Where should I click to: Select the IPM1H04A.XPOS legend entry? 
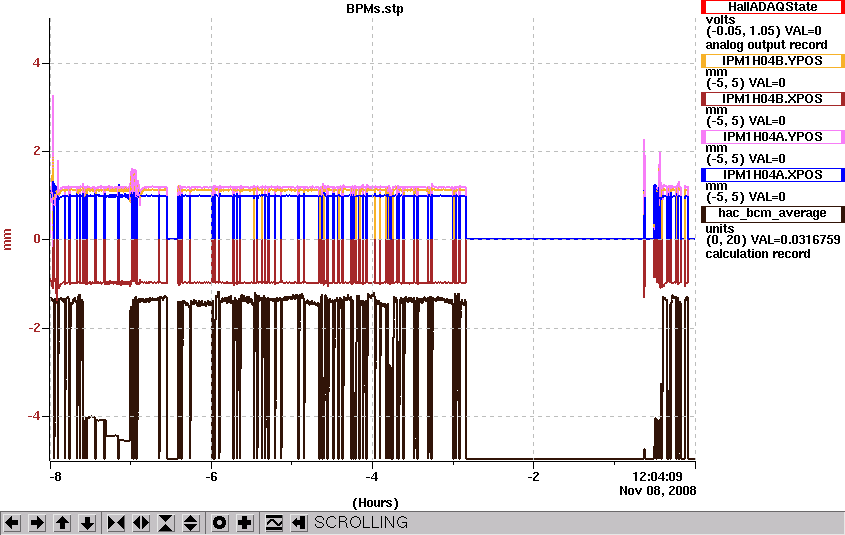point(772,175)
